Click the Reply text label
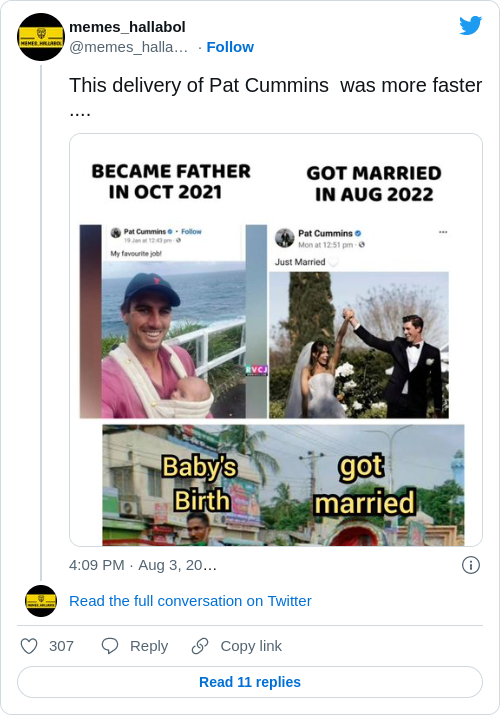This screenshot has width=500, height=715. pyautogui.click(x=149, y=646)
